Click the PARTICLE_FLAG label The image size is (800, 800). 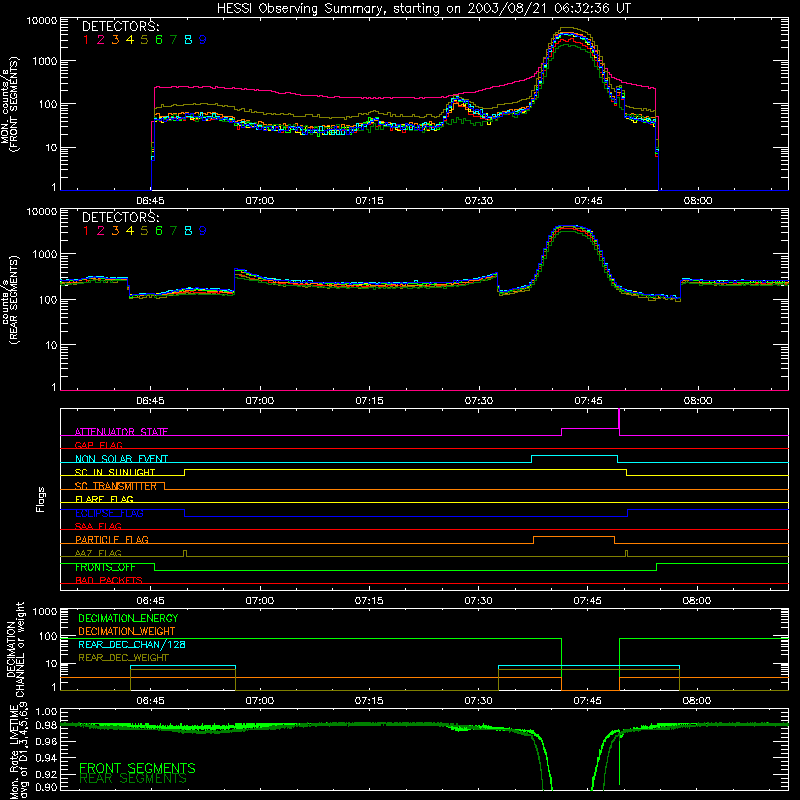coord(112,539)
